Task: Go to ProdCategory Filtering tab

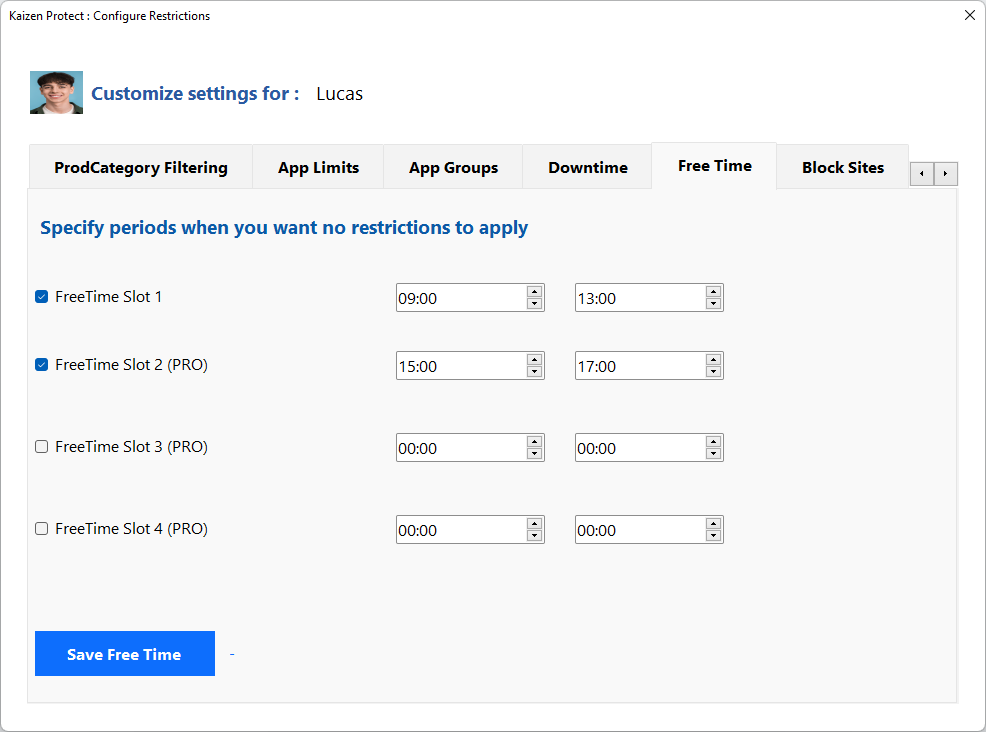Action: coord(141,168)
